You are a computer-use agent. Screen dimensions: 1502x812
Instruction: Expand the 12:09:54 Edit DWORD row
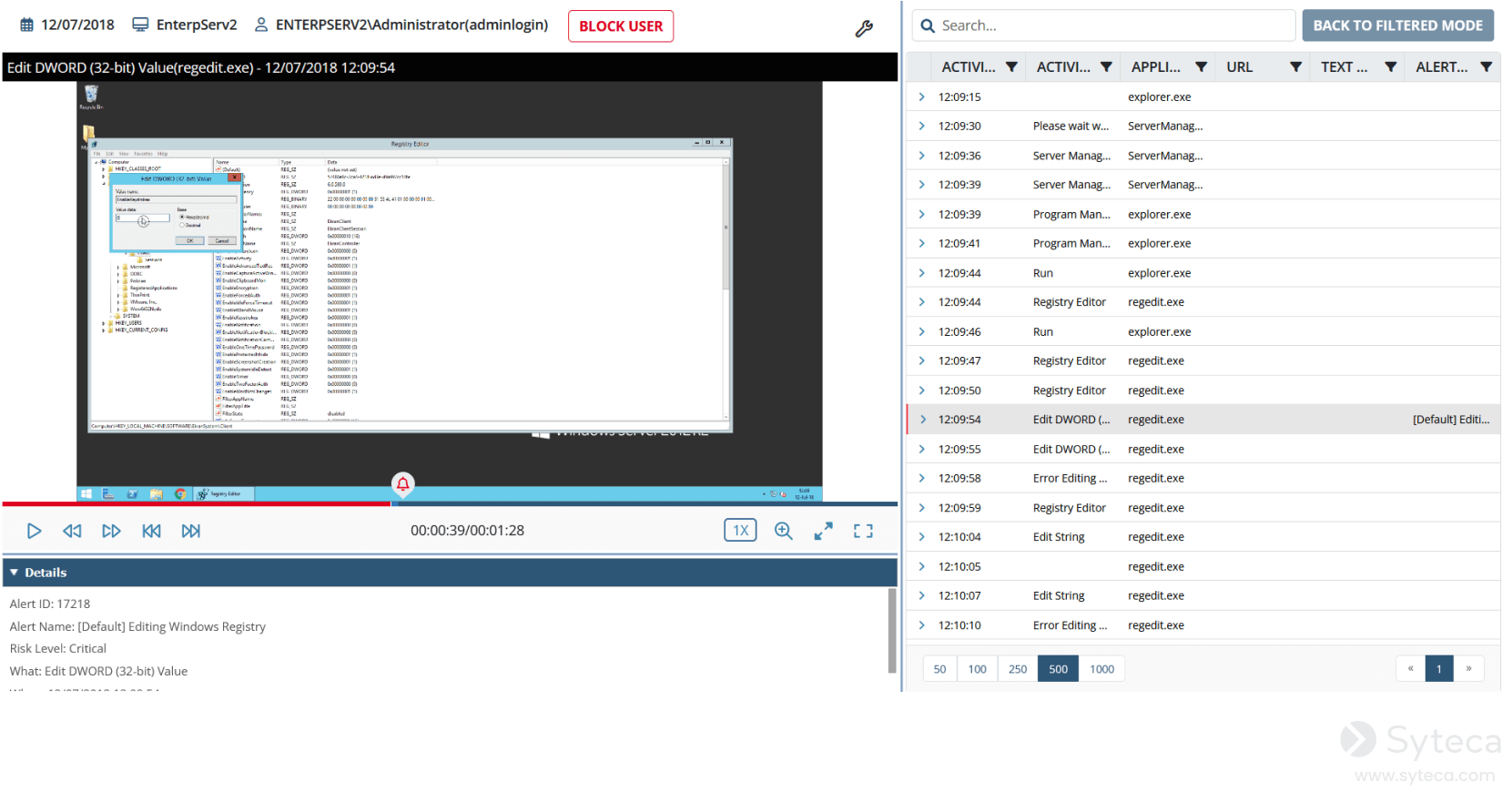(x=922, y=420)
